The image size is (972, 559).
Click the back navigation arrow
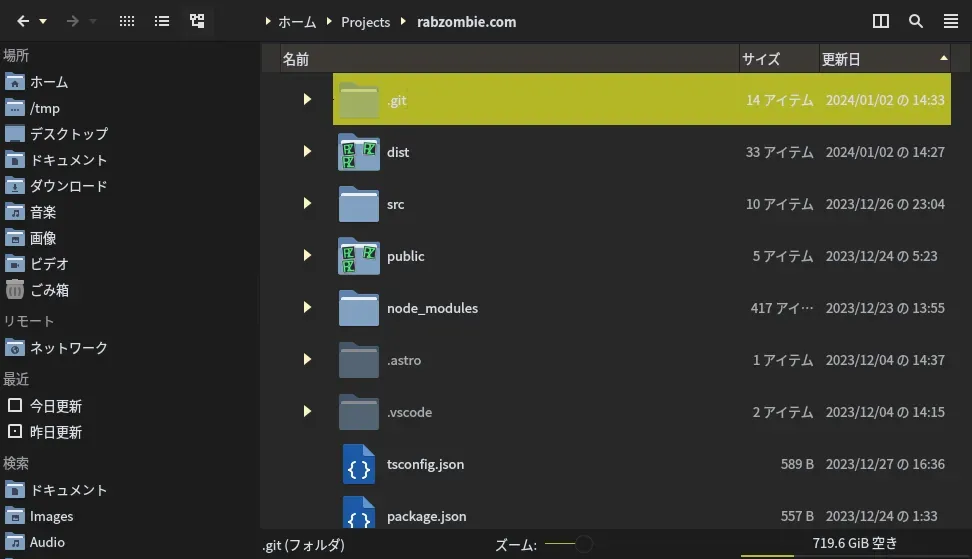(x=22, y=21)
